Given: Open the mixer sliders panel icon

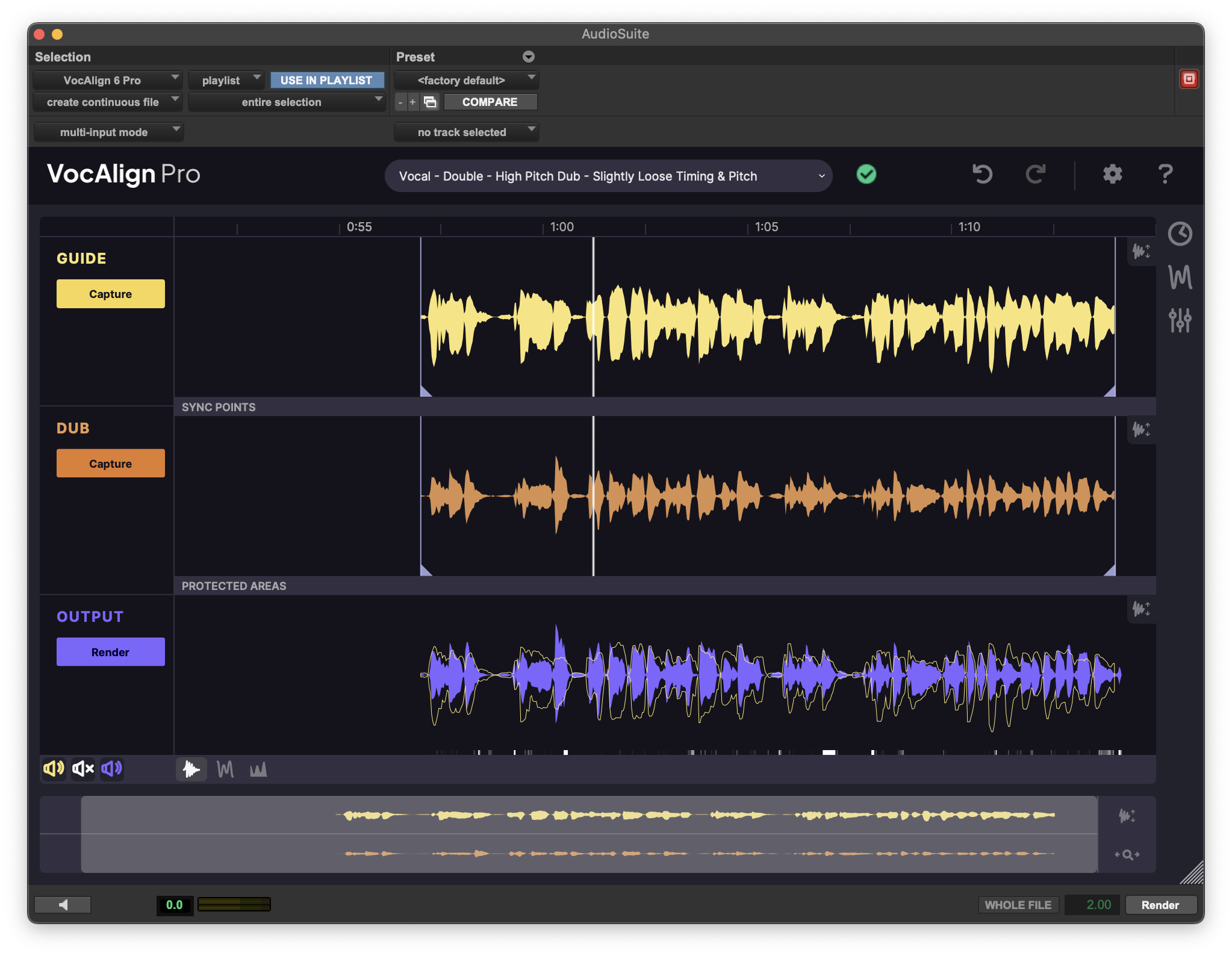Looking at the screenshot, I should (x=1180, y=320).
